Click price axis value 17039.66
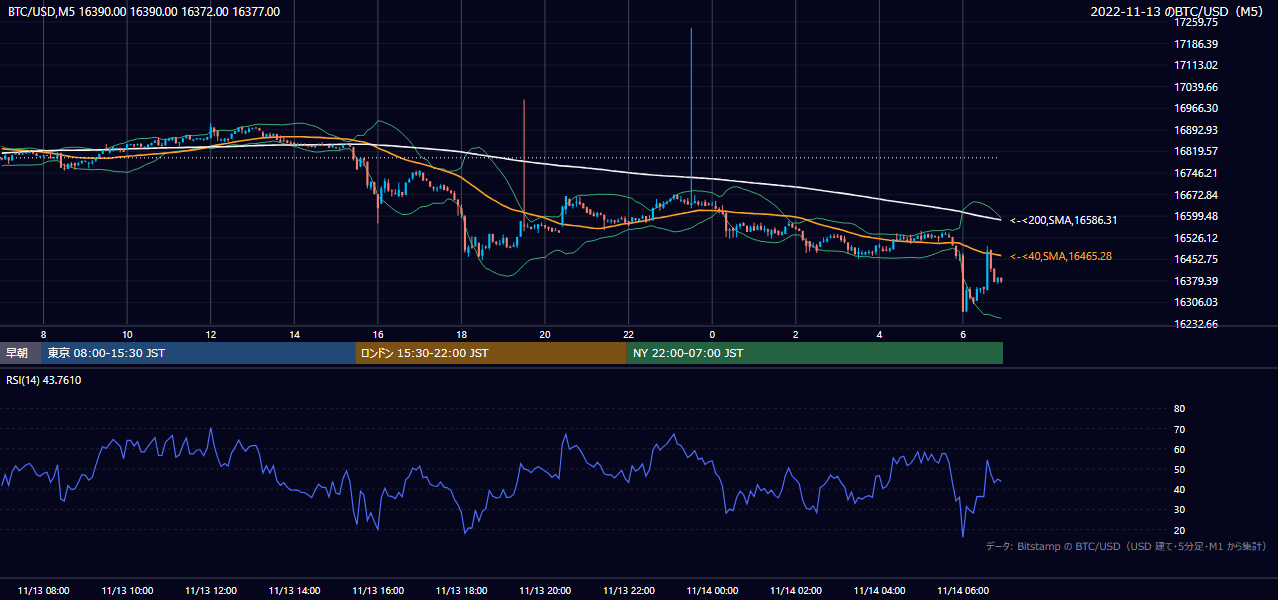The width and height of the screenshot is (1278, 600). (1196, 87)
